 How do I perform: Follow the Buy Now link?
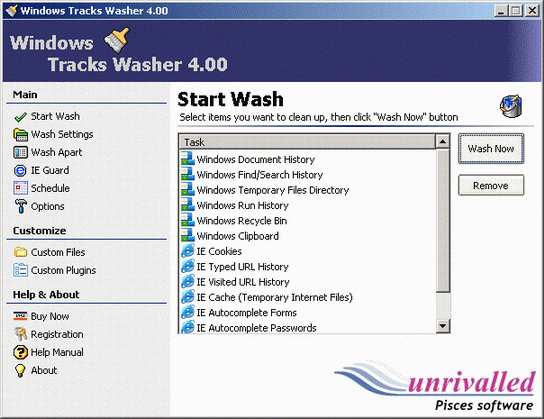(50, 316)
